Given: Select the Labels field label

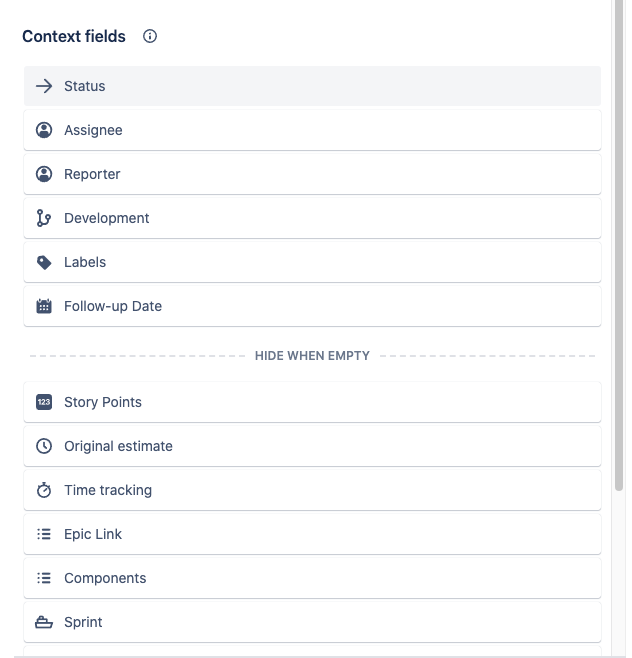Looking at the screenshot, I should pos(85,262).
